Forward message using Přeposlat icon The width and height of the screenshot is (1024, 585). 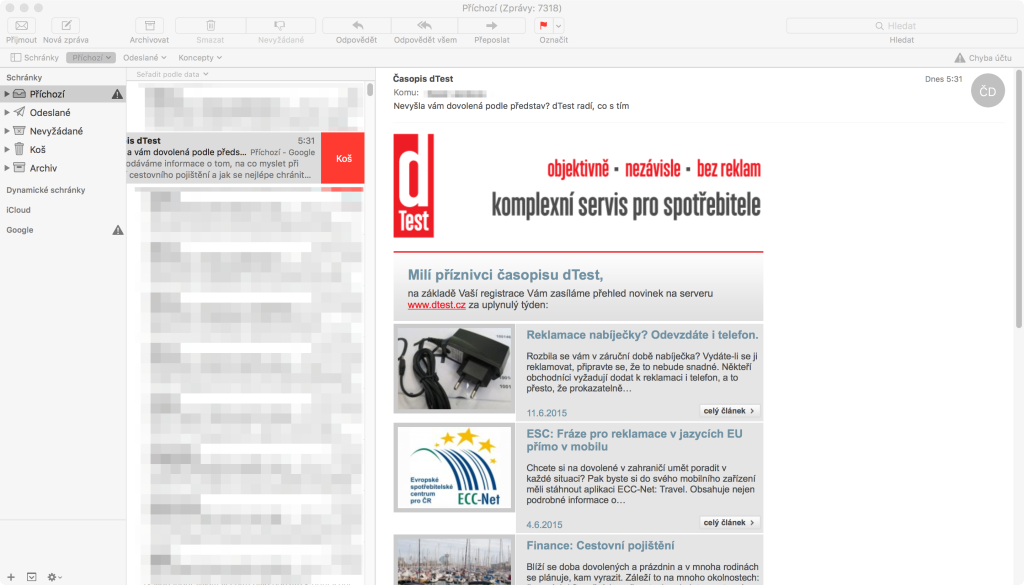pyautogui.click(x=492, y=25)
